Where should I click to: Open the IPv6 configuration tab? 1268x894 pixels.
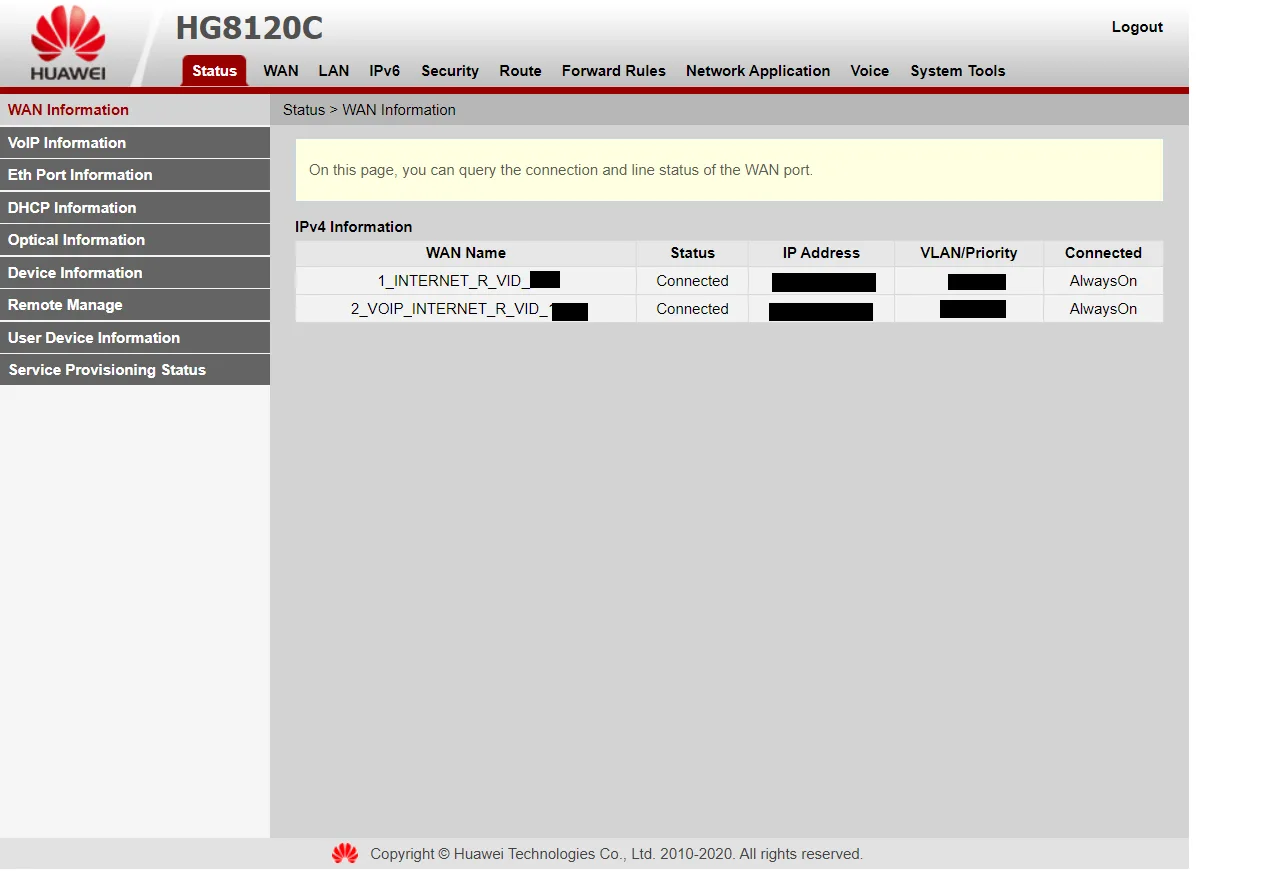(384, 71)
